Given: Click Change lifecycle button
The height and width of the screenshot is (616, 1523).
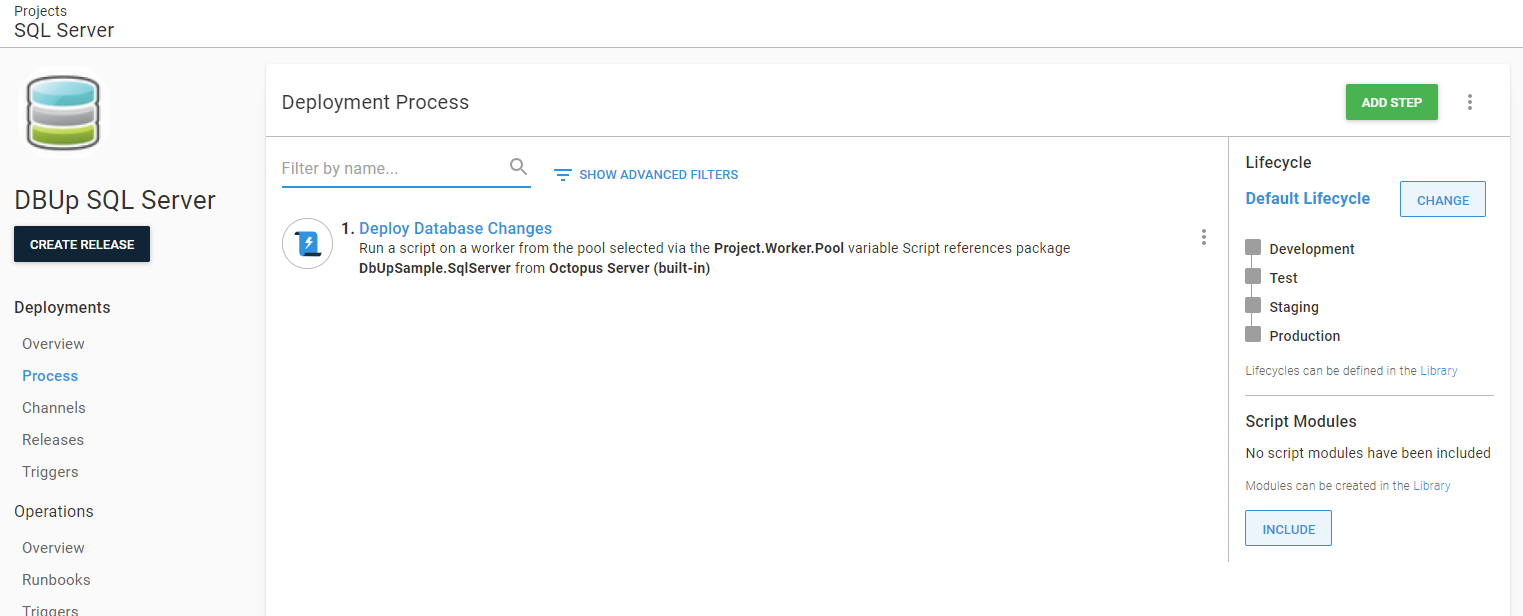Looking at the screenshot, I should [x=1442, y=199].
